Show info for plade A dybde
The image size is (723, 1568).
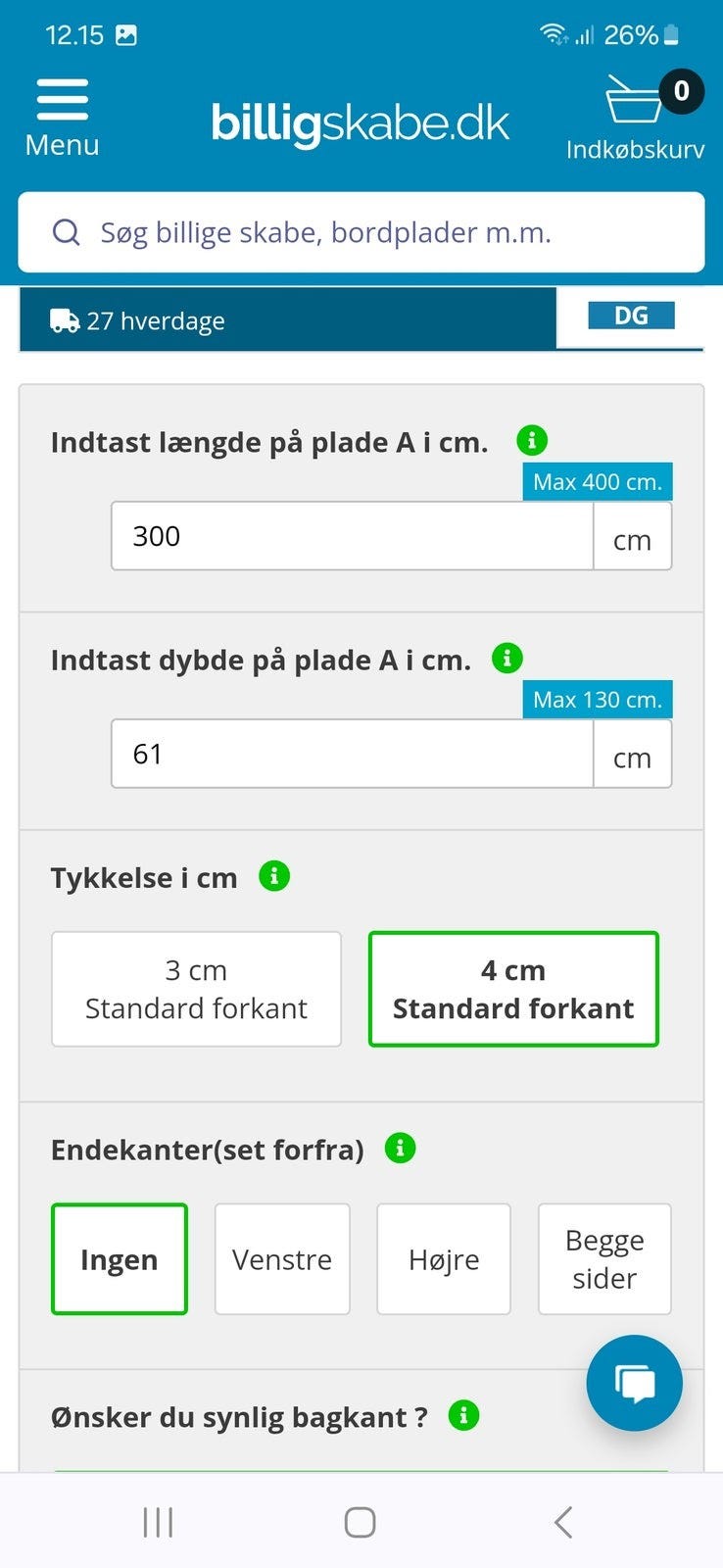pyautogui.click(x=506, y=659)
